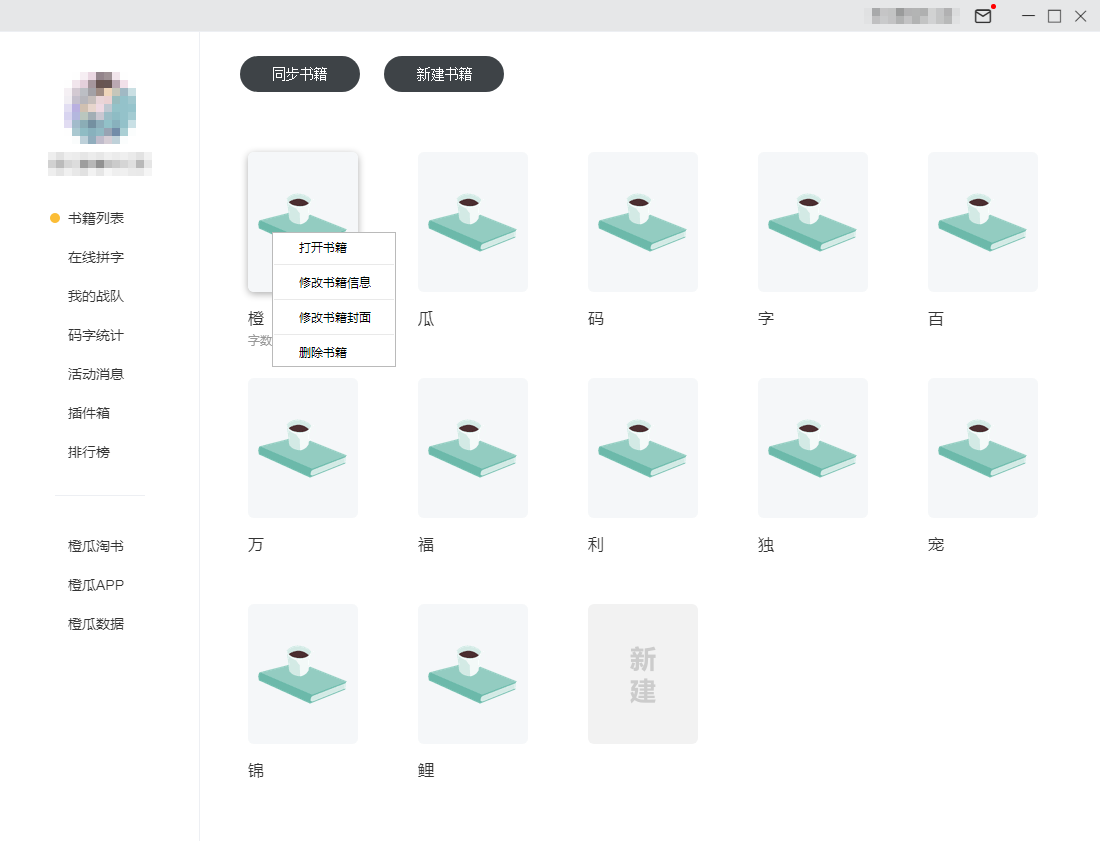Screen dimensions: 1100x841
Task: Select 修改书籍信息 in the context menu
Action: (x=332, y=283)
